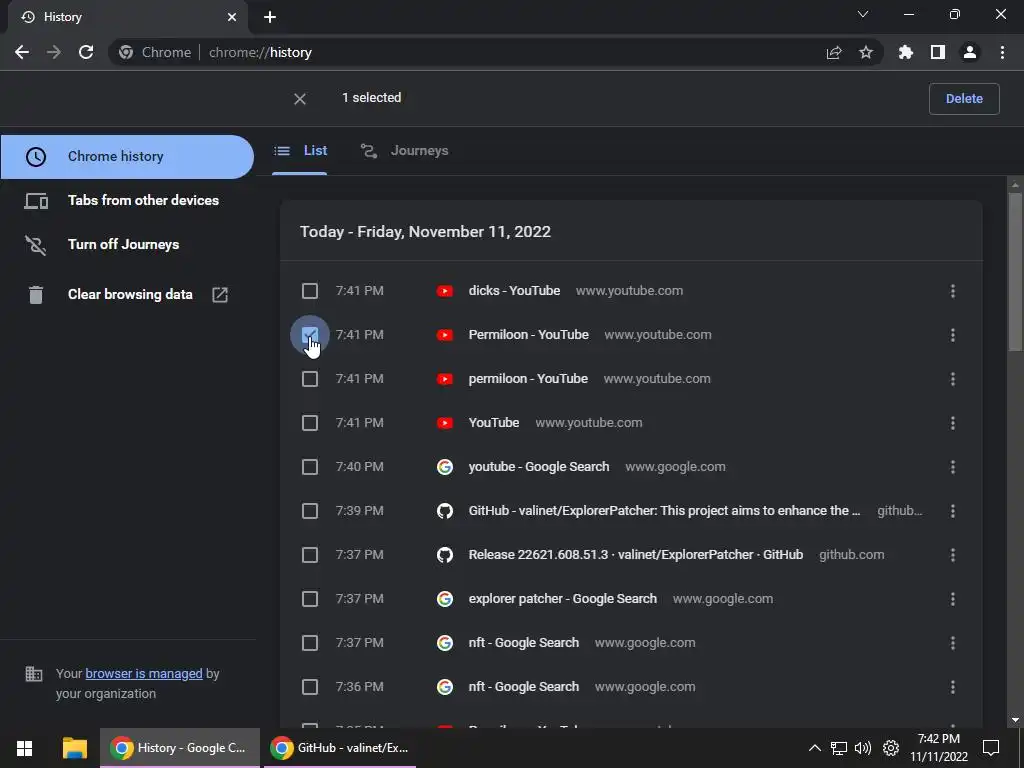Uncheck the Permiloon - YouTube checkbox
This screenshot has height=768, width=1024.
[310, 335]
